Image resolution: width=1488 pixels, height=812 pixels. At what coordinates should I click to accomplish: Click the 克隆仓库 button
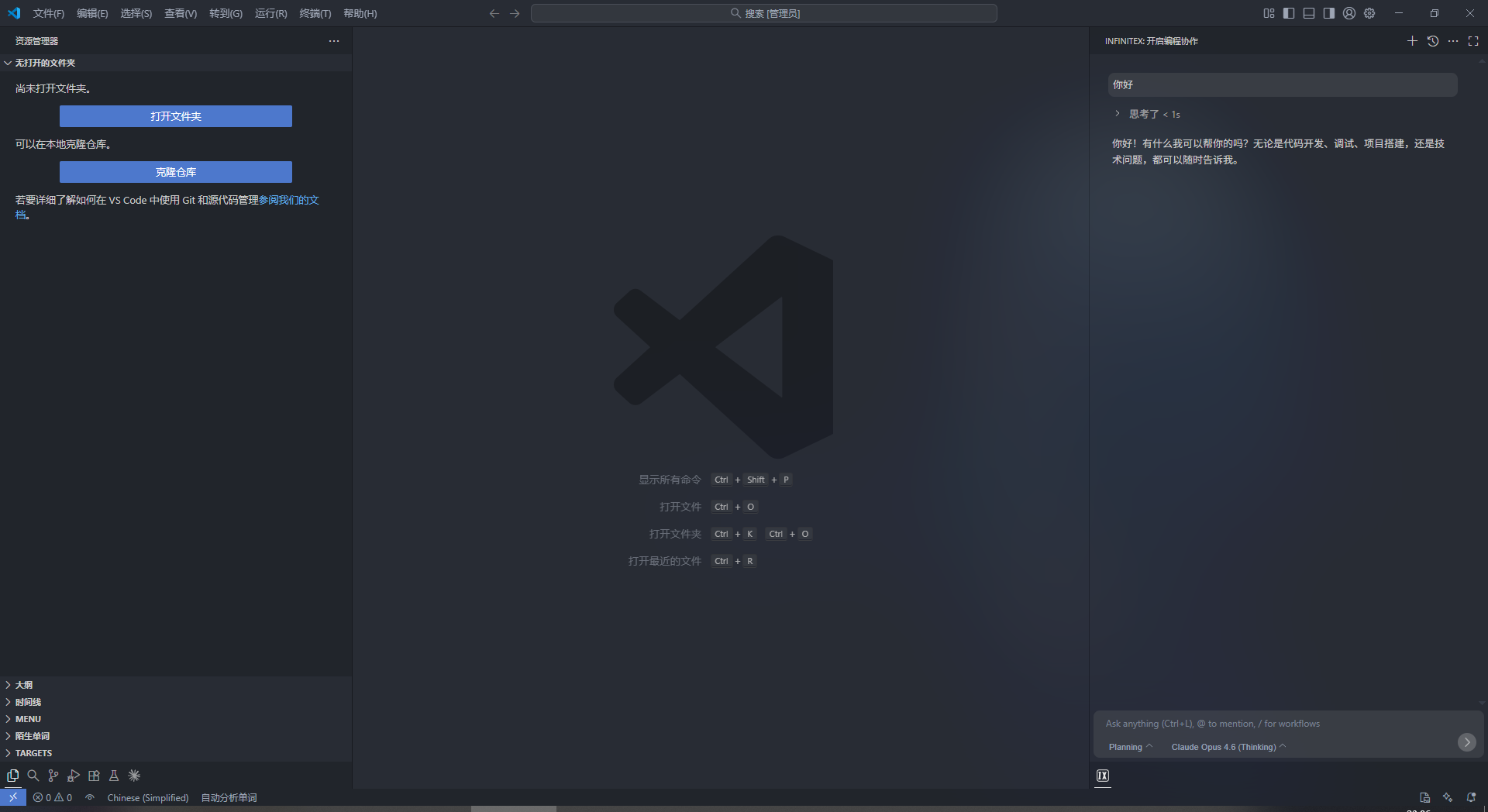tap(176, 172)
